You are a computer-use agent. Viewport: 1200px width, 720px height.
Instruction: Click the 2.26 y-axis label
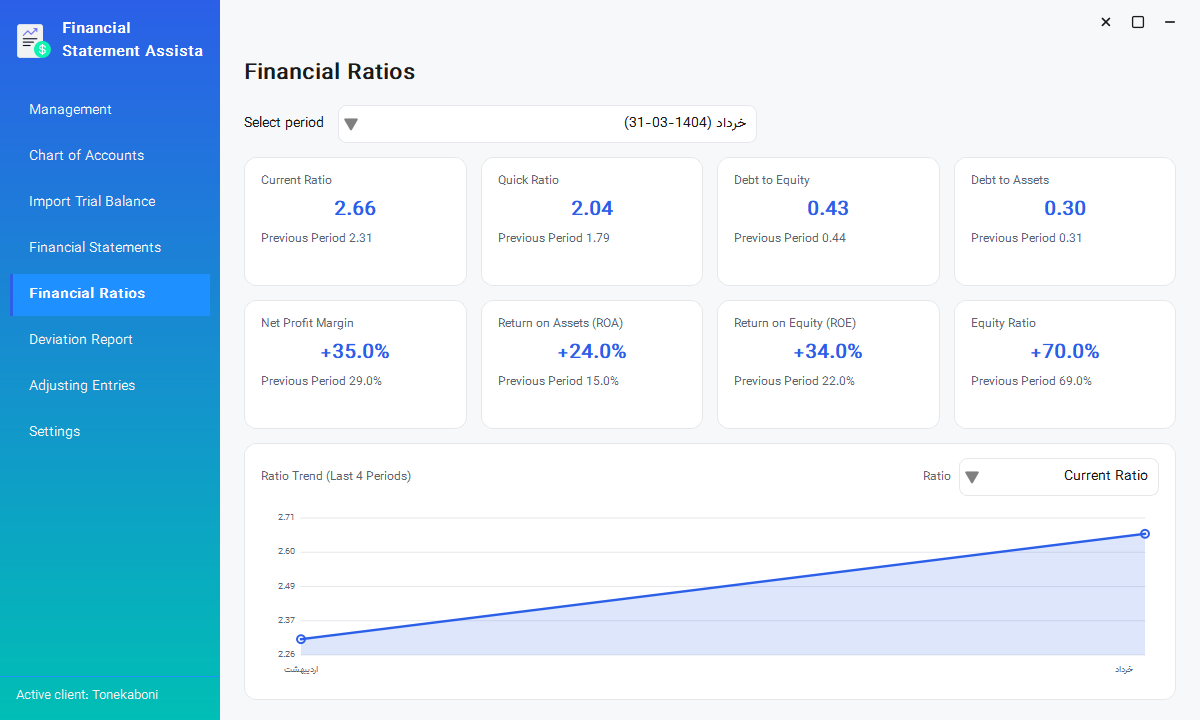[x=286, y=654]
